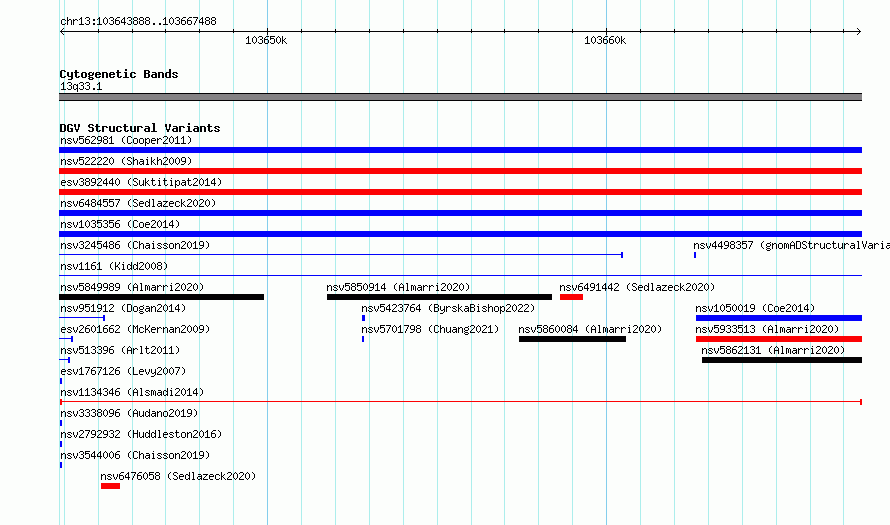Open nsv1035356 (Coe2014) label
890x525 pixels.
coord(120,224)
